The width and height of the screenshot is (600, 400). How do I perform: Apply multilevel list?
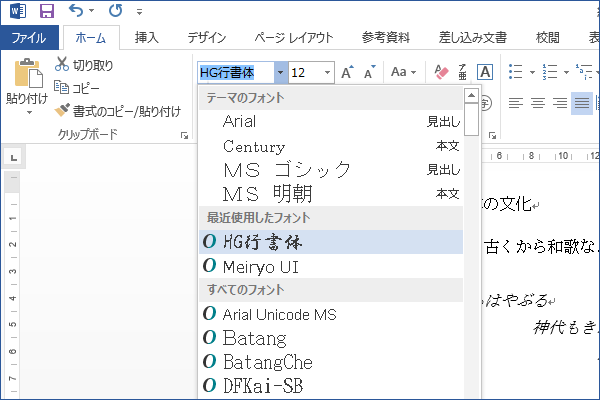click(585, 72)
